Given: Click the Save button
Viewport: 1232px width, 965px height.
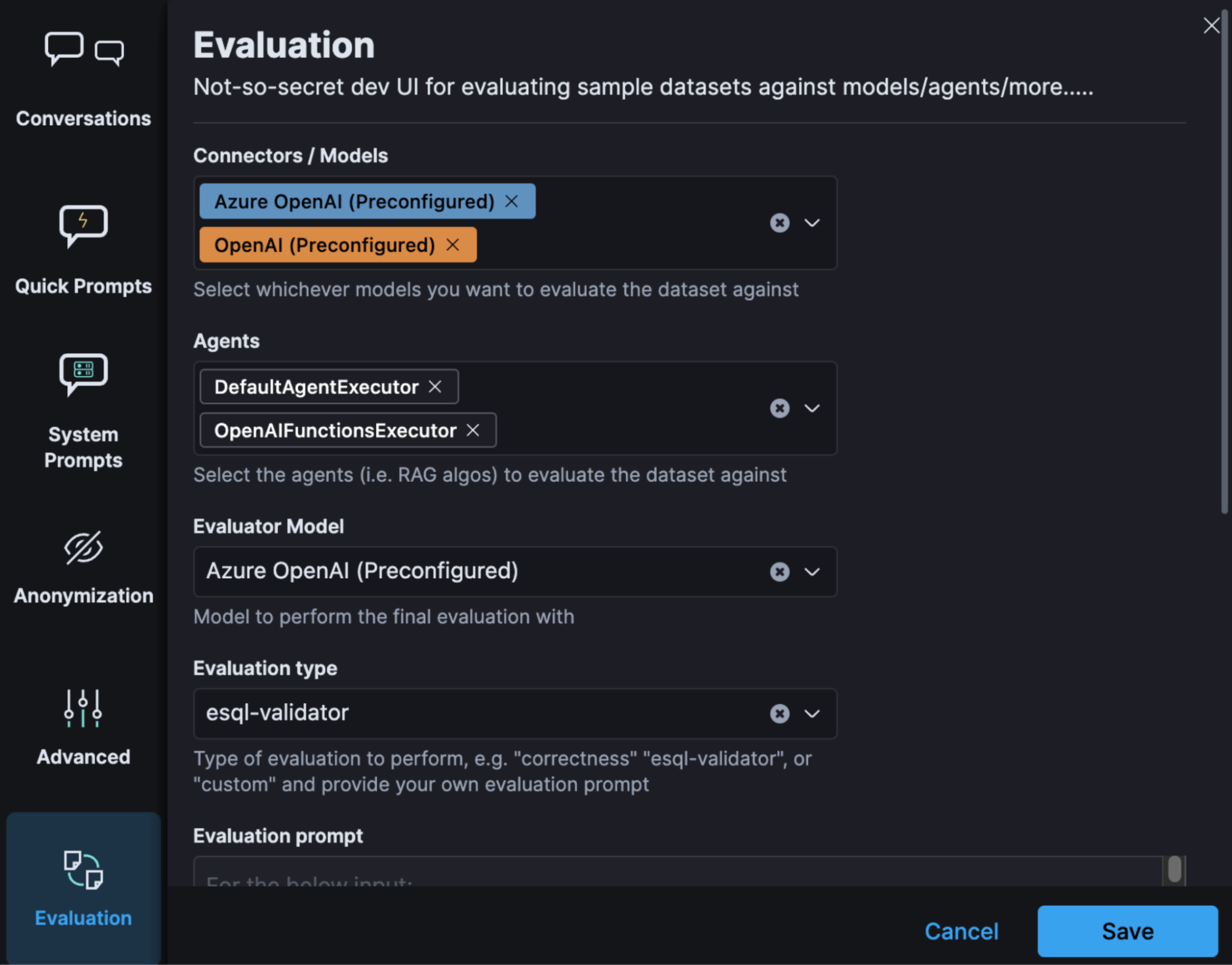Looking at the screenshot, I should [x=1128, y=931].
